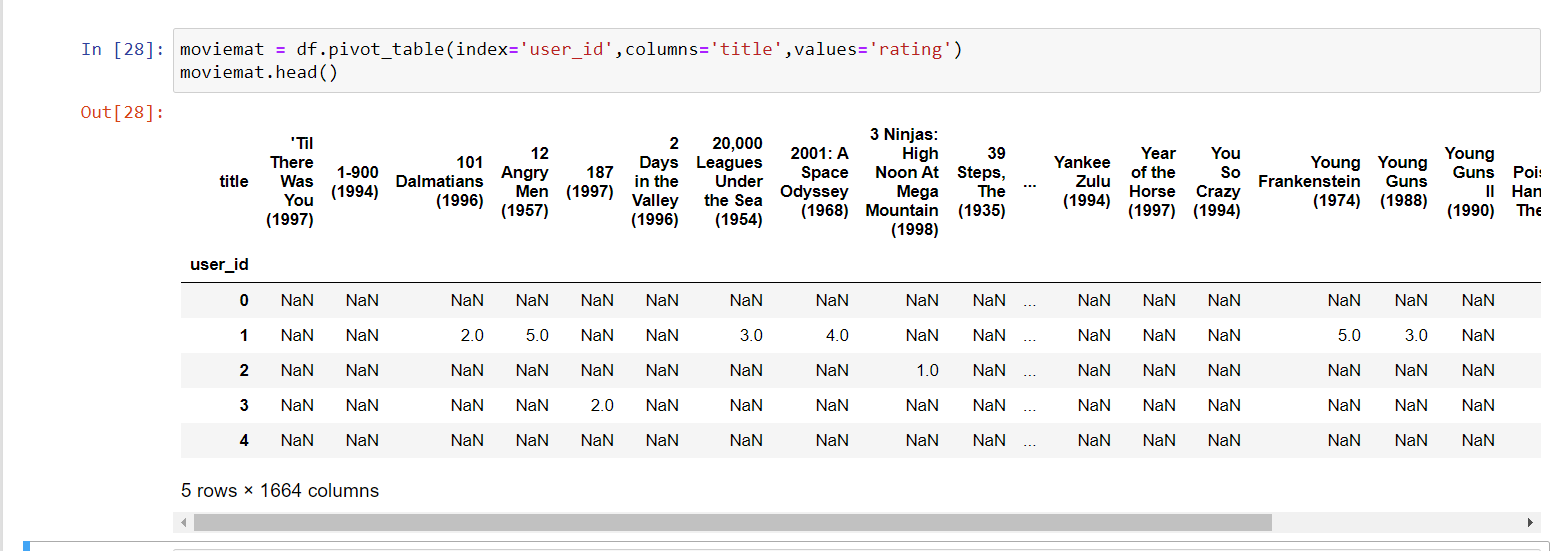Image resolution: width=1559 pixels, height=551 pixels.
Task: Select the Year of the Horse header
Action: click(x=1152, y=182)
